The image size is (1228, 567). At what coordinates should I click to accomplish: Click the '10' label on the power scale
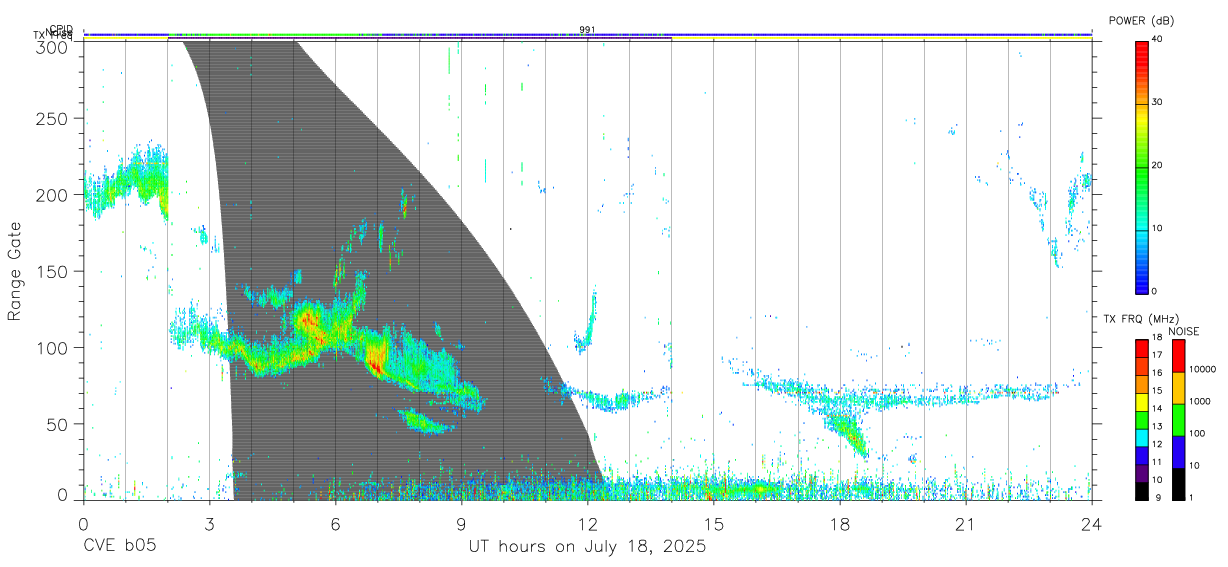[1158, 229]
